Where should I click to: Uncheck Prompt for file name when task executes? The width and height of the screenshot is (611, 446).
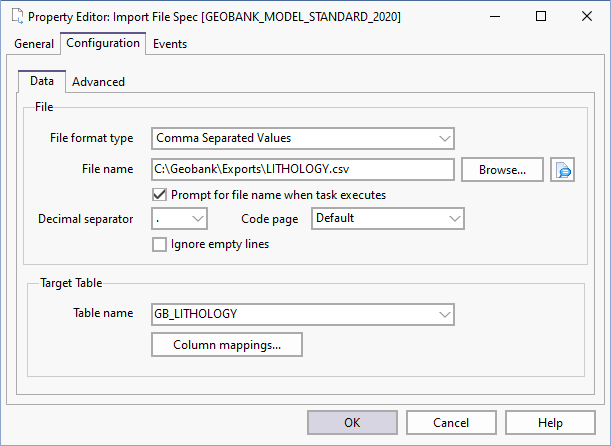tap(159, 195)
